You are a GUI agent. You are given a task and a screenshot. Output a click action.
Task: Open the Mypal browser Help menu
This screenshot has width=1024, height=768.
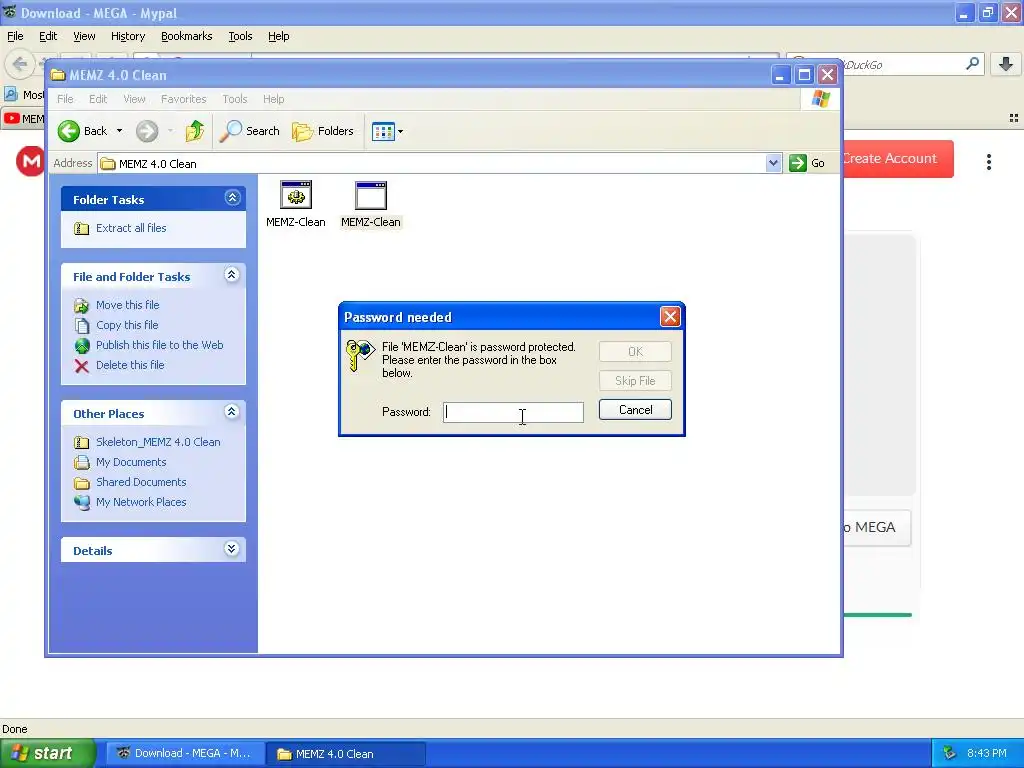pos(279,37)
